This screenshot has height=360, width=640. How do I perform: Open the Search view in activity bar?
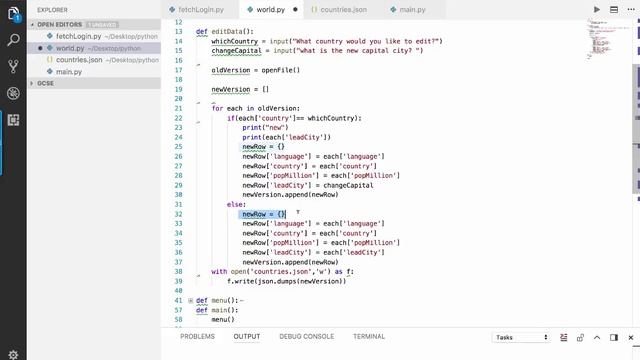pos(13,40)
